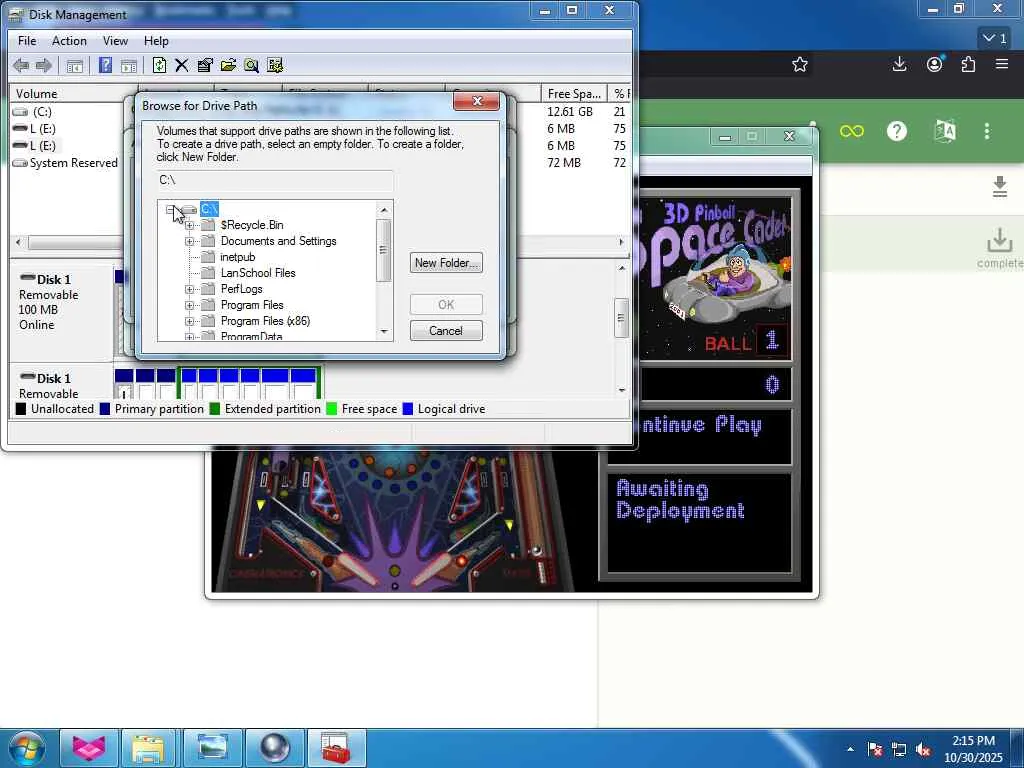This screenshot has width=1024, height=768.
Task: Switch to 3D Pinball via taskbar ball icon
Action: [x=274, y=748]
